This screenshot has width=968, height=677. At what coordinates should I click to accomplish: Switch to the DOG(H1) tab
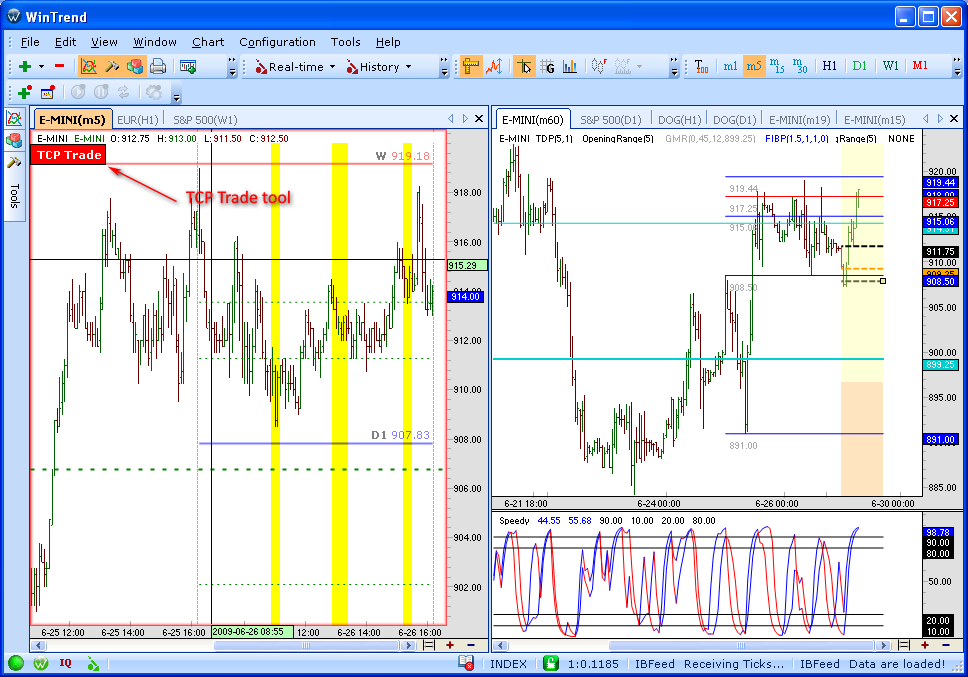click(x=679, y=120)
